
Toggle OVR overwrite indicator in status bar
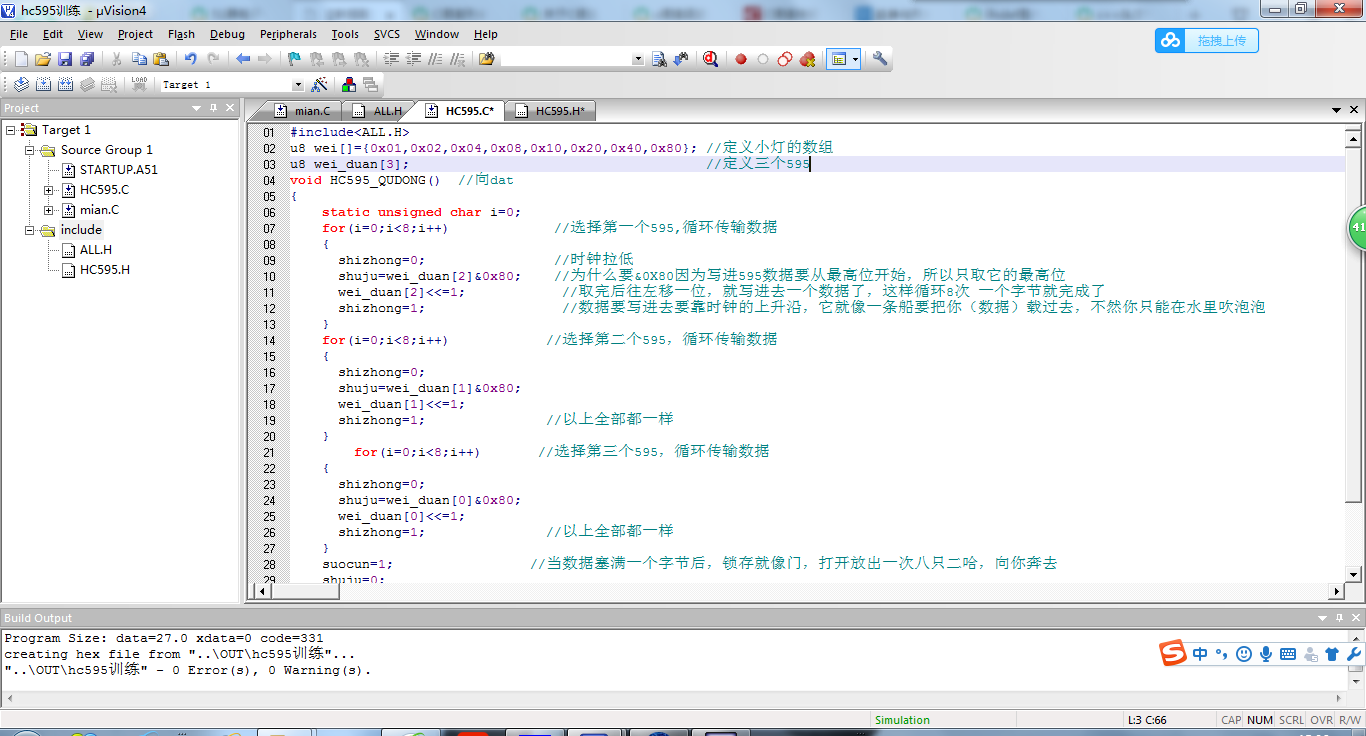tap(1322, 720)
